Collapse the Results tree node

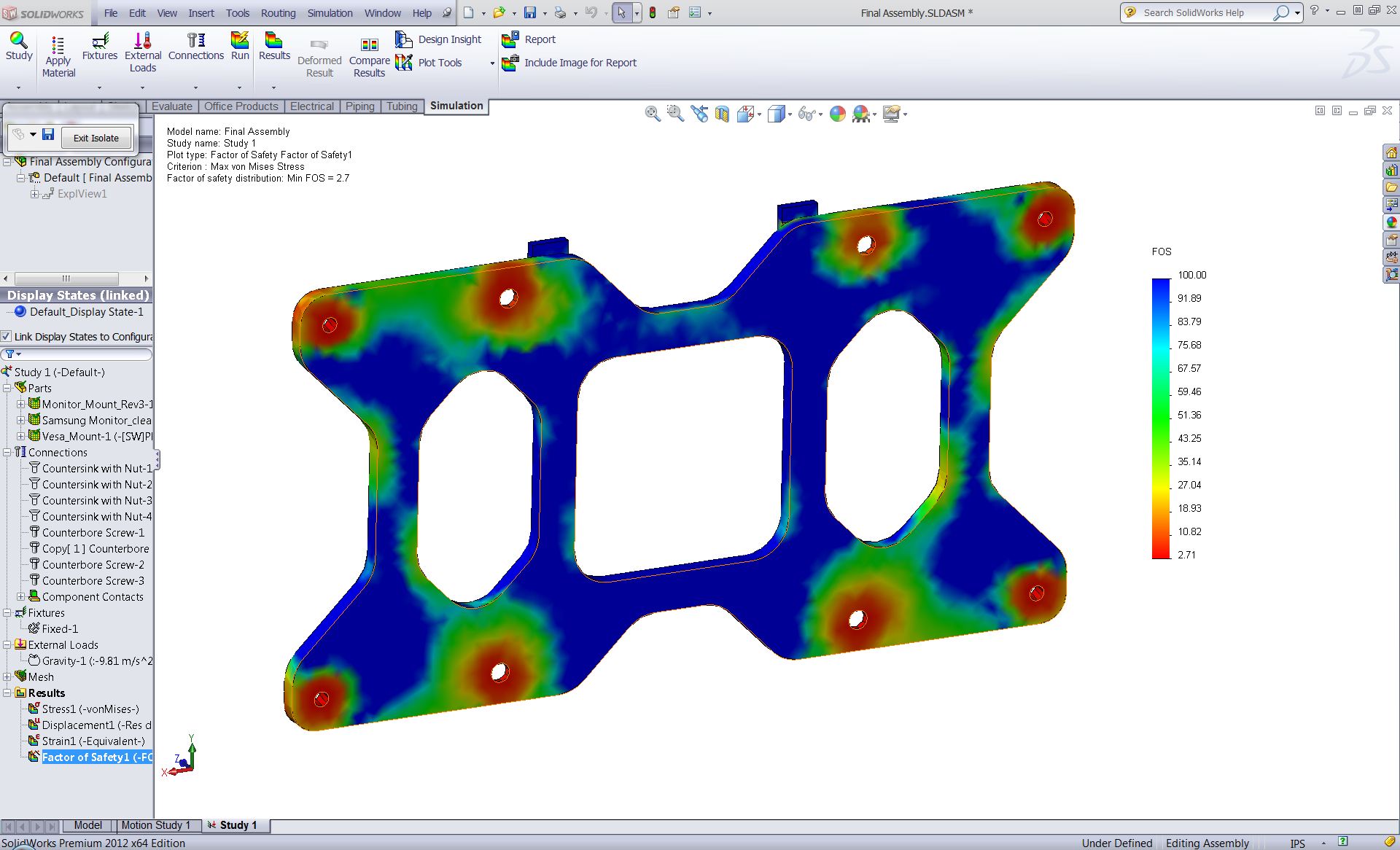pyautogui.click(x=7, y=693)
